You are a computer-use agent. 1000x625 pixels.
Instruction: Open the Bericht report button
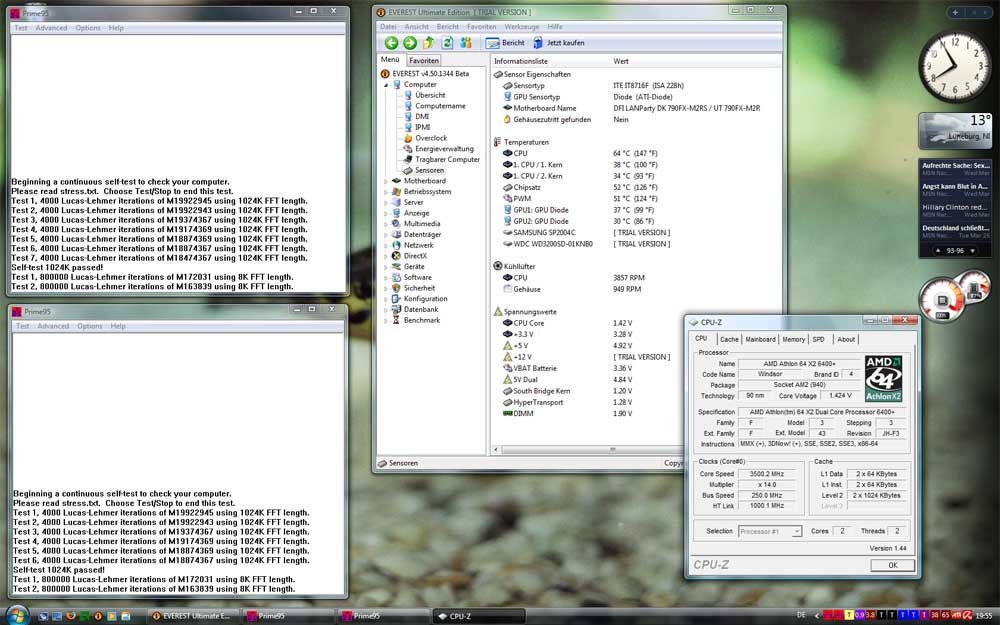pos(505,43)
